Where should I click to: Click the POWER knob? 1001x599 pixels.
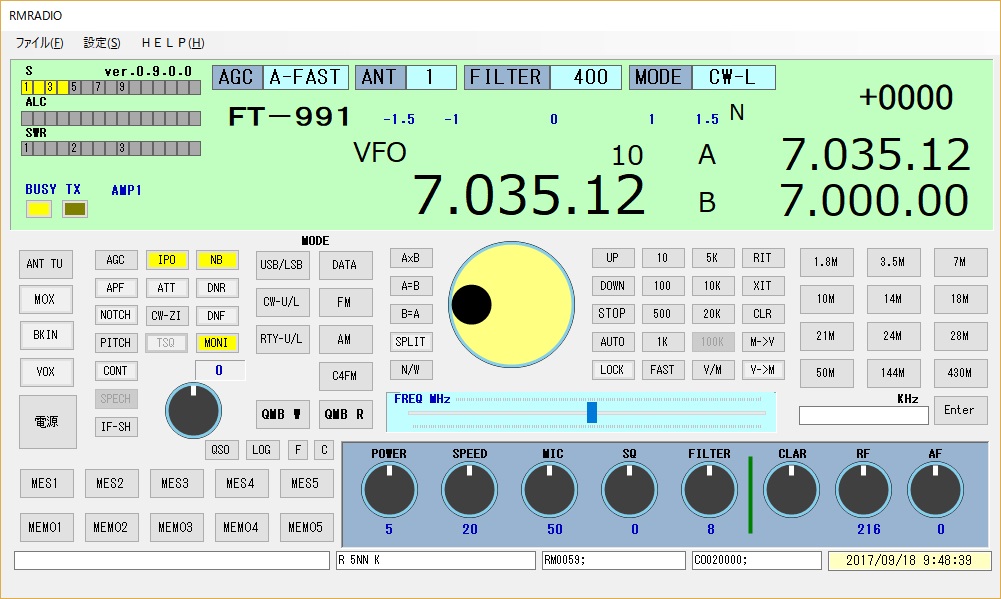pos(389,490)
